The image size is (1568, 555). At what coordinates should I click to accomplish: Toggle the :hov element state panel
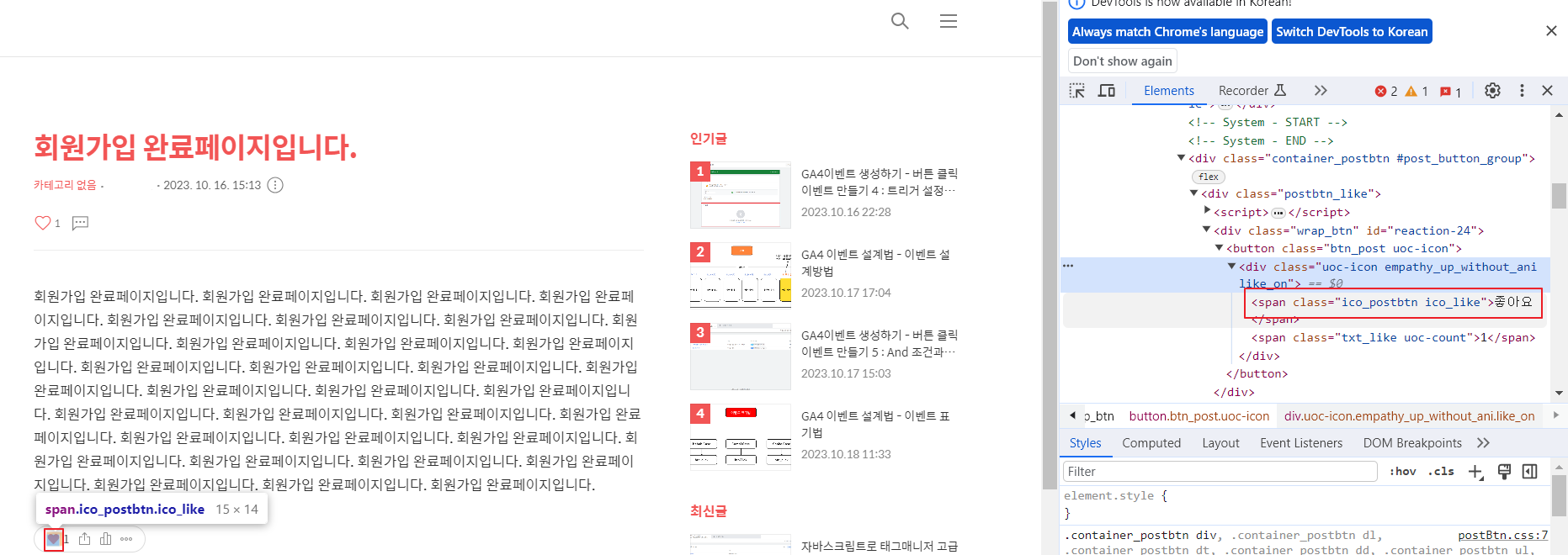tap(1402, 472)
